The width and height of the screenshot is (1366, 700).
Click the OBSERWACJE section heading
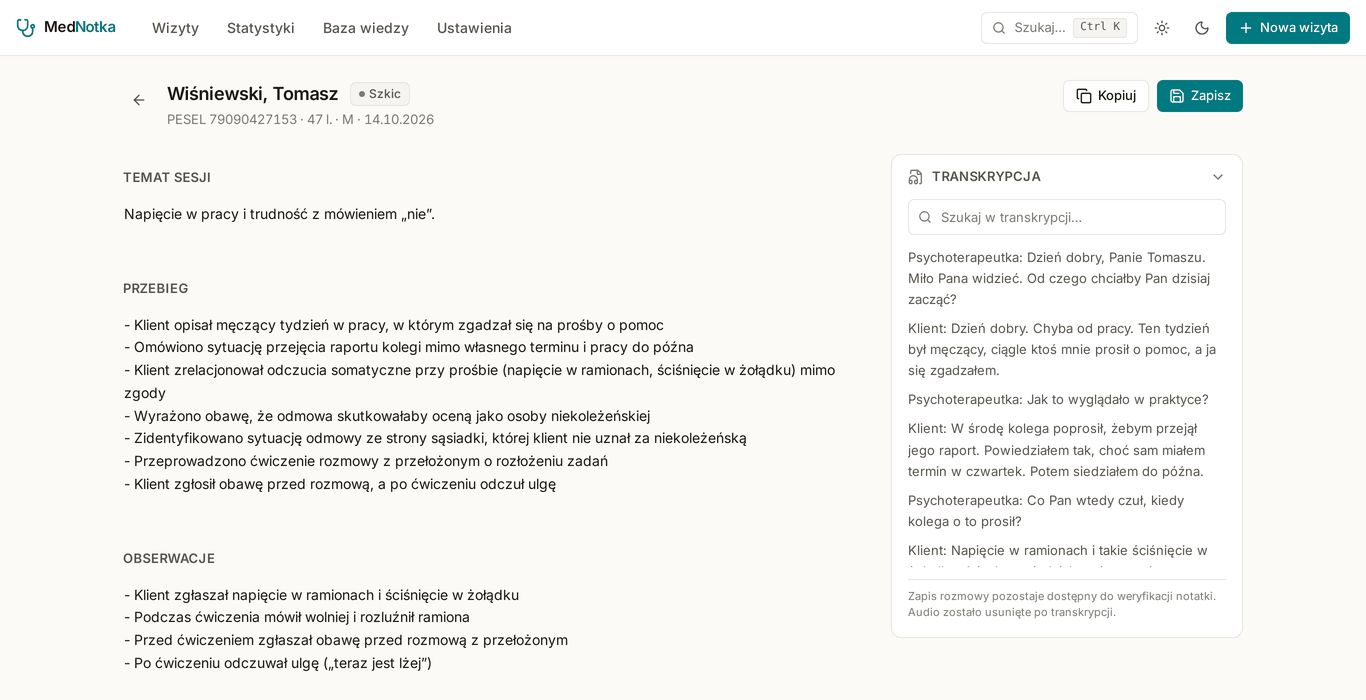pyautogui.click(x=169, y=559)
